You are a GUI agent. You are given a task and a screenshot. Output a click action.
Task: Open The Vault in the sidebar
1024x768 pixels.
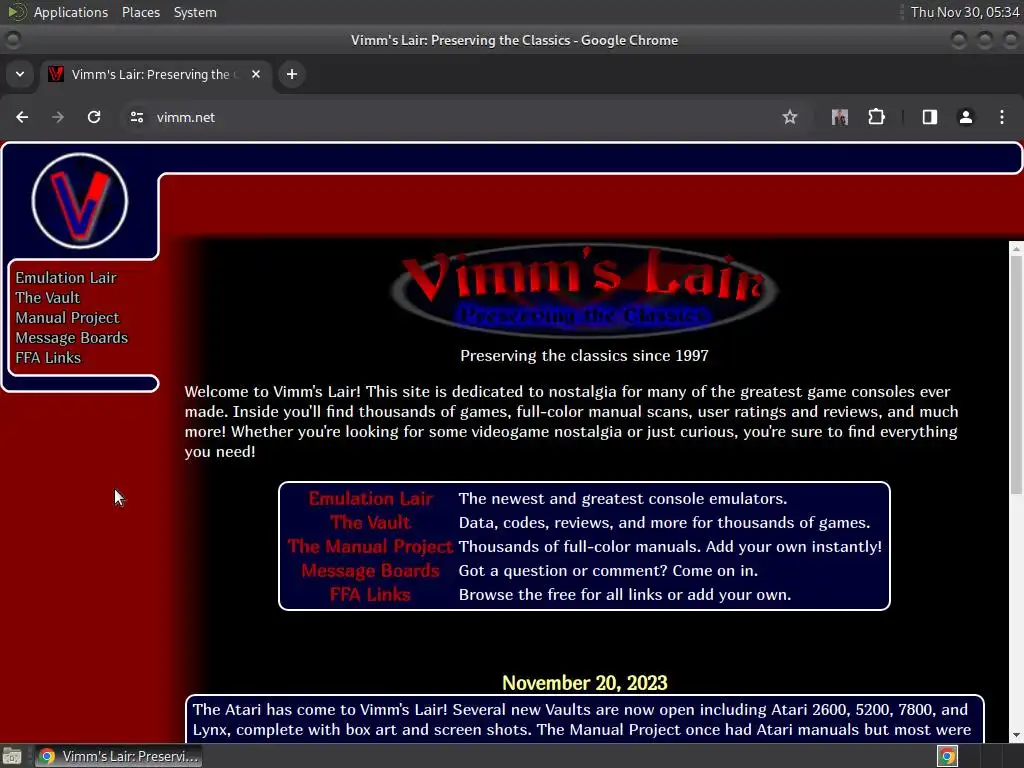(x=48, y=298)
